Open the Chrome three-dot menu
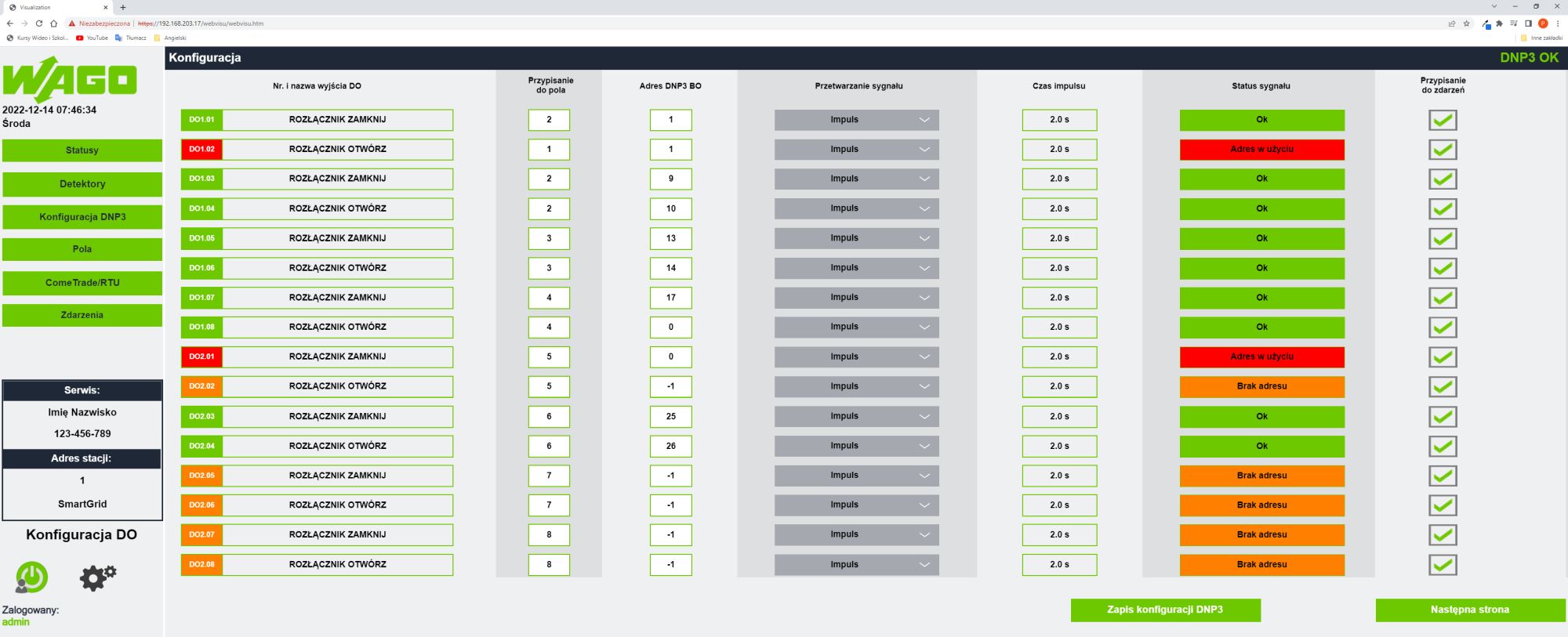This screenshot has width=1568, height=637. click(1558, 24)
